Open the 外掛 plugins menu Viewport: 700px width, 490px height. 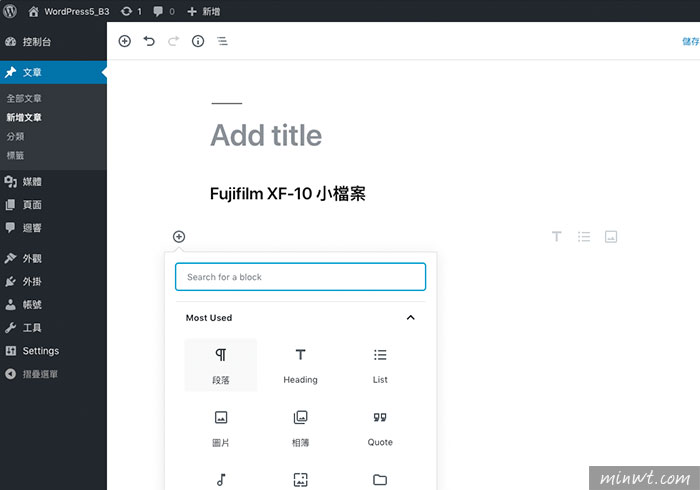[x=53, y=282]
